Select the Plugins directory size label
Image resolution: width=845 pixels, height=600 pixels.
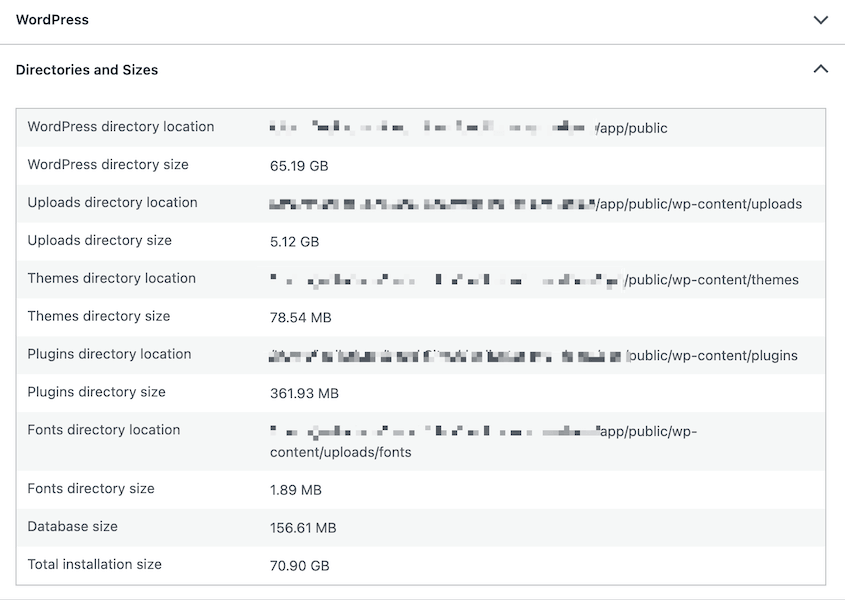pos(96,392)
